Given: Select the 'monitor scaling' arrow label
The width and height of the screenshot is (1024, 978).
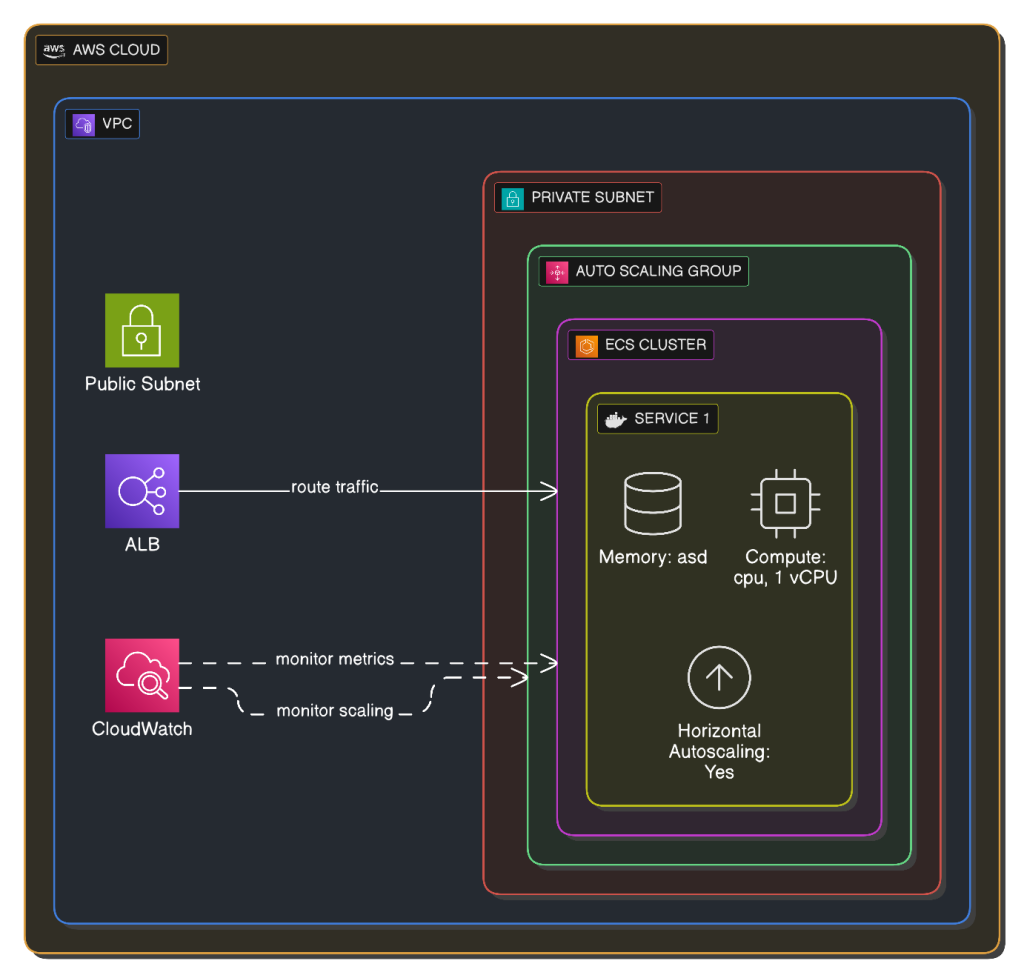Looking at the screenshot, I should (x=335, y=711).
